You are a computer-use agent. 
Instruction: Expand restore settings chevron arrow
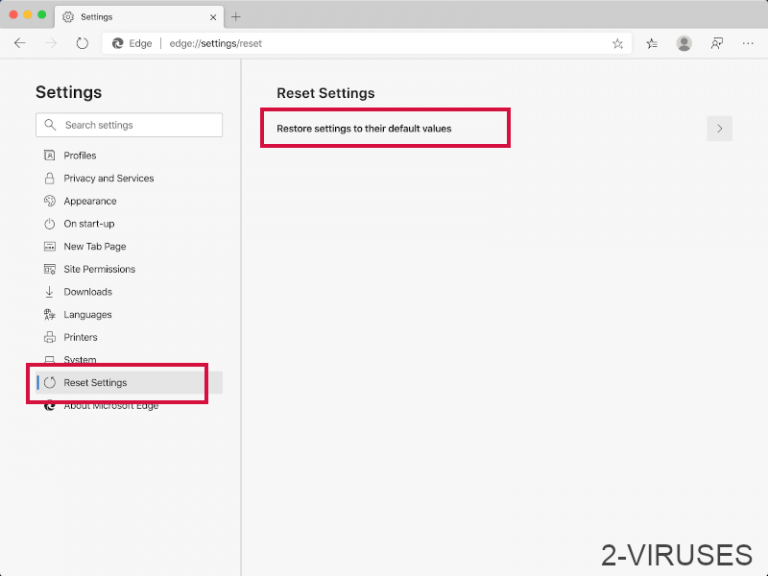[x=719, y=129]
